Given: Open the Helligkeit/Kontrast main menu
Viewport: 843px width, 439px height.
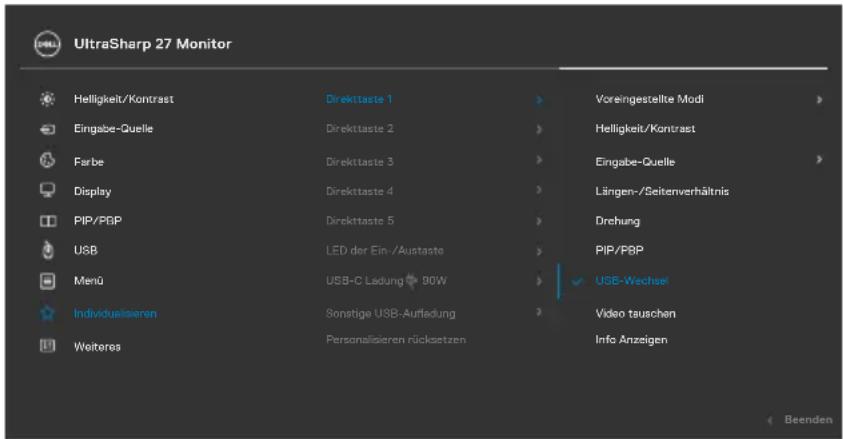Looking at the screenshot, I should click(x=124, y=99).
